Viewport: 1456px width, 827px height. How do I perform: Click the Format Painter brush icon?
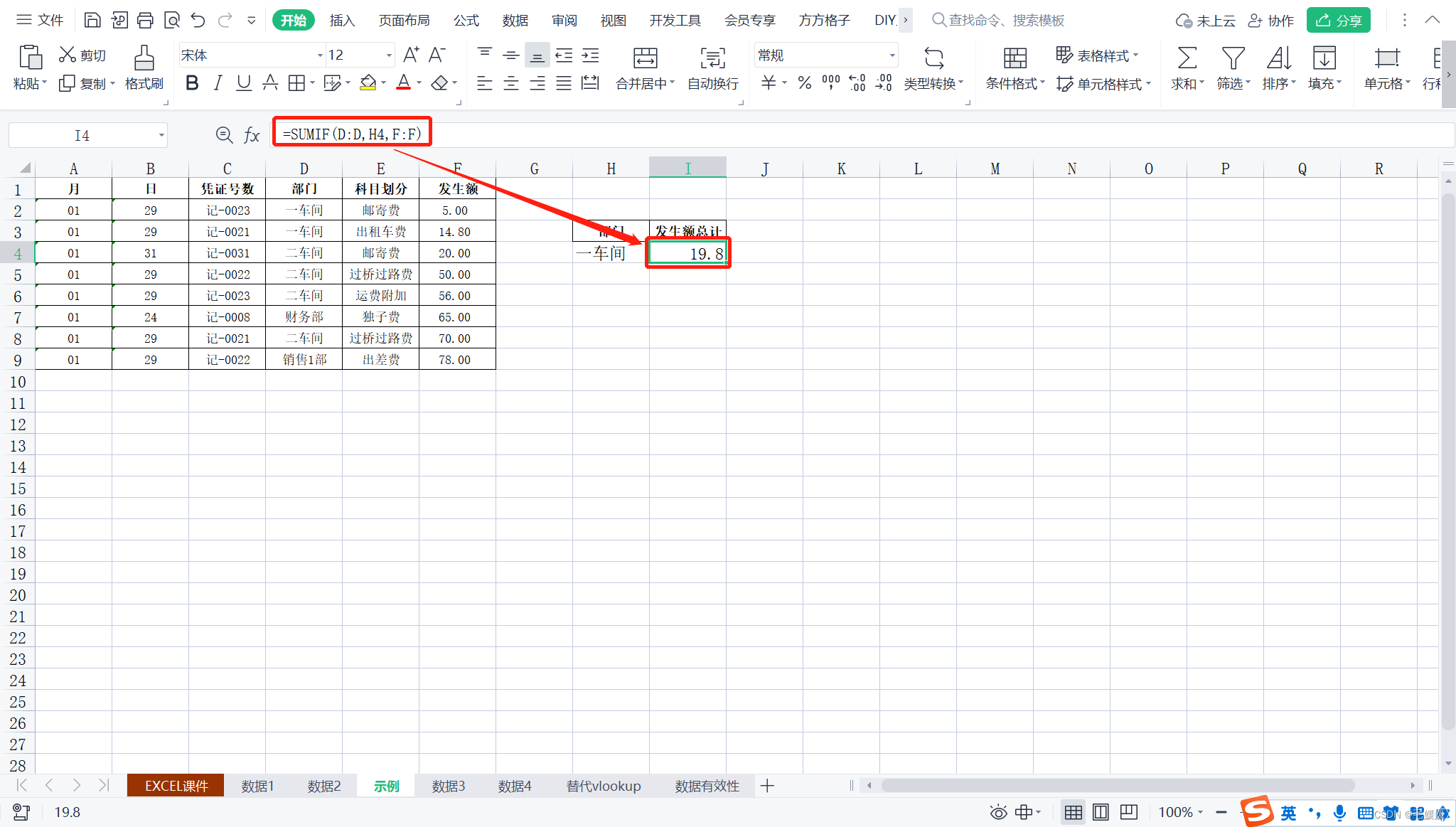[x=144, y=58]
